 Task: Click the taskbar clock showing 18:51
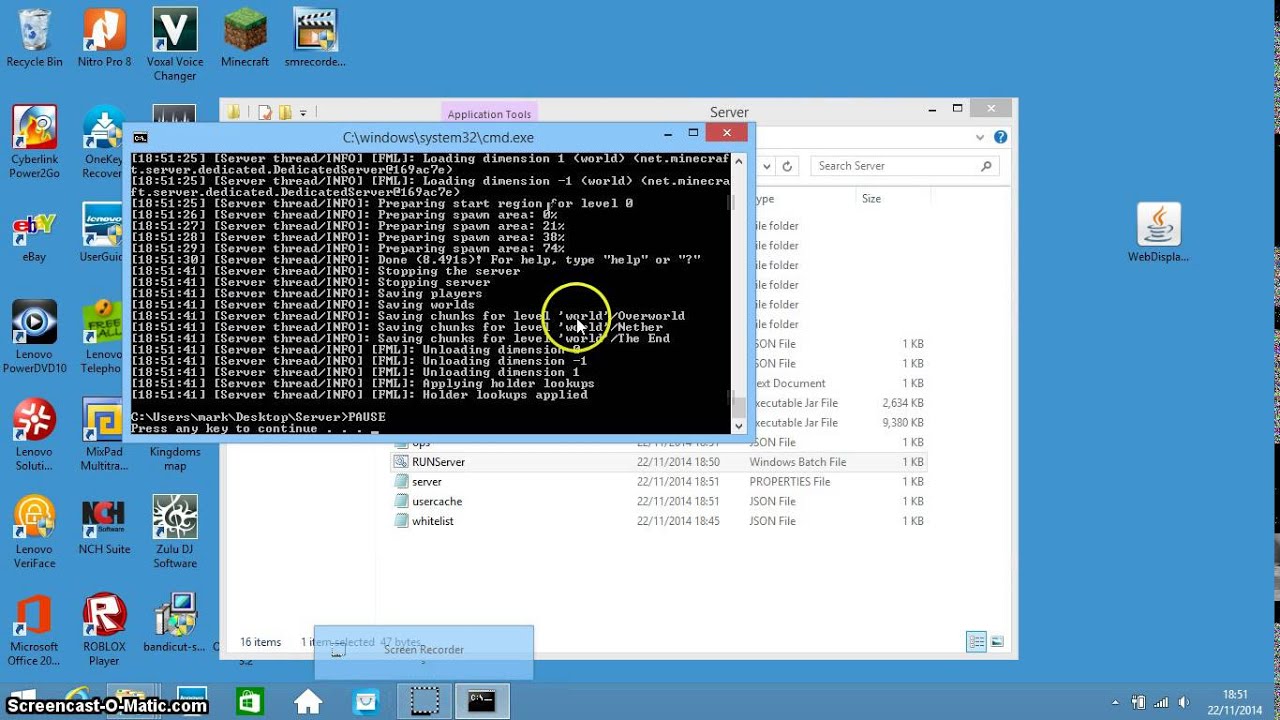click(x=1235, y=702)
